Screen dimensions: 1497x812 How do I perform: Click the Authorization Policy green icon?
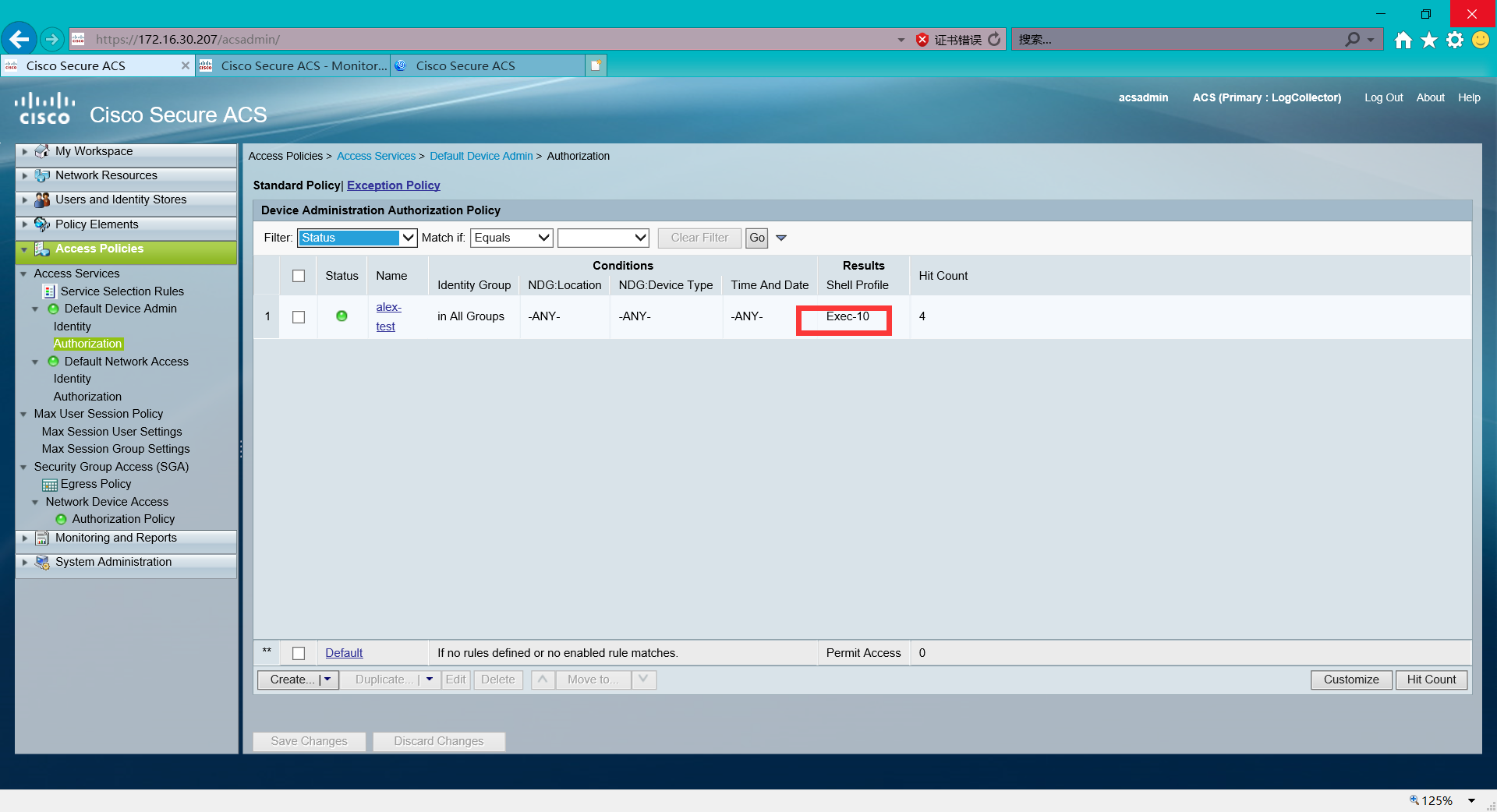62,519
